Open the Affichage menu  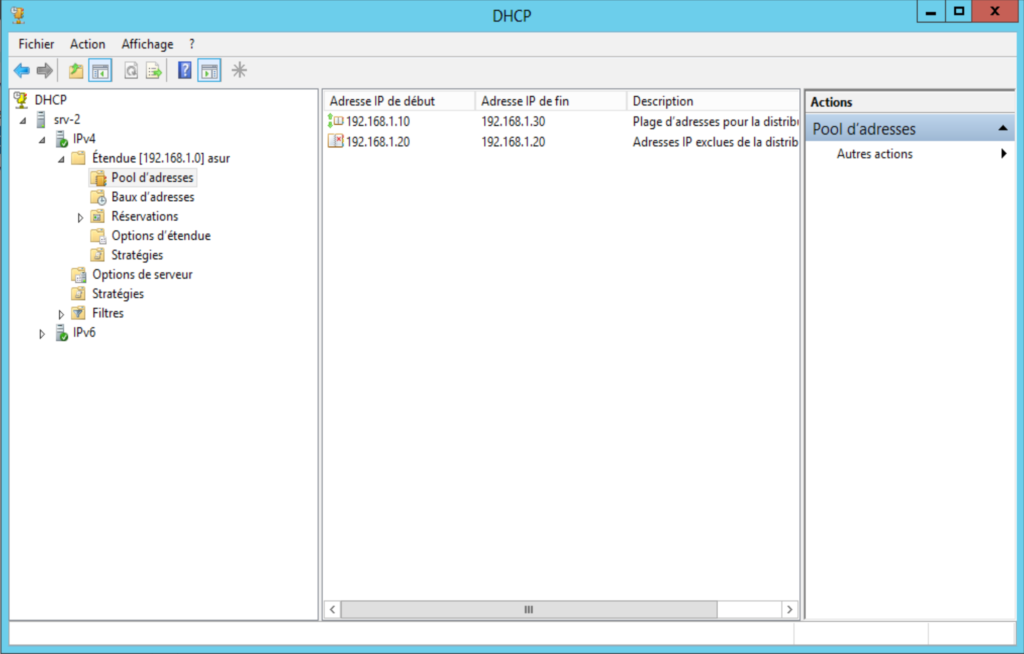(x=148, y=44)
